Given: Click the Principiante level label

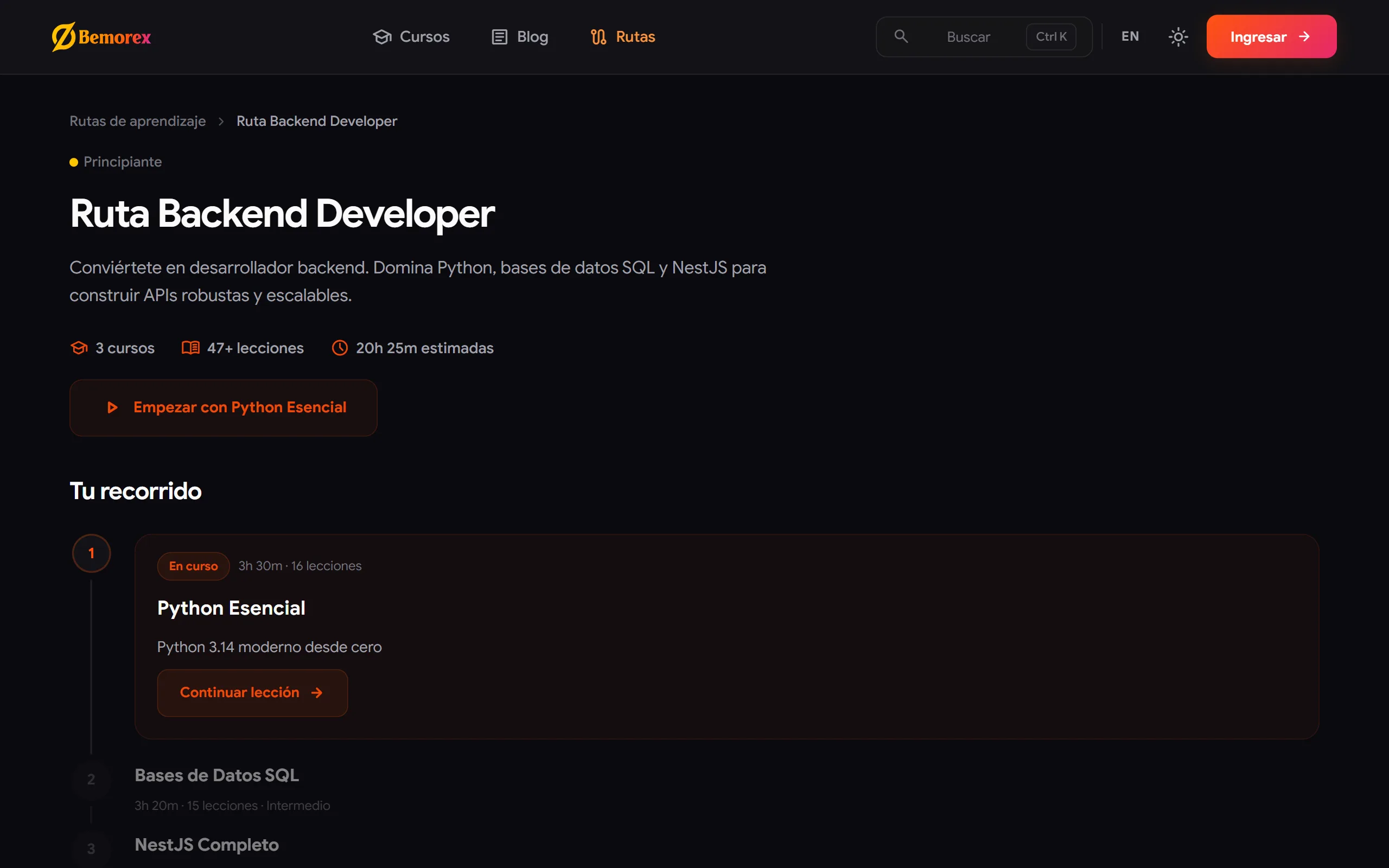Looking at the screenshot, I should pyautogui.click(x=123, y=162).
